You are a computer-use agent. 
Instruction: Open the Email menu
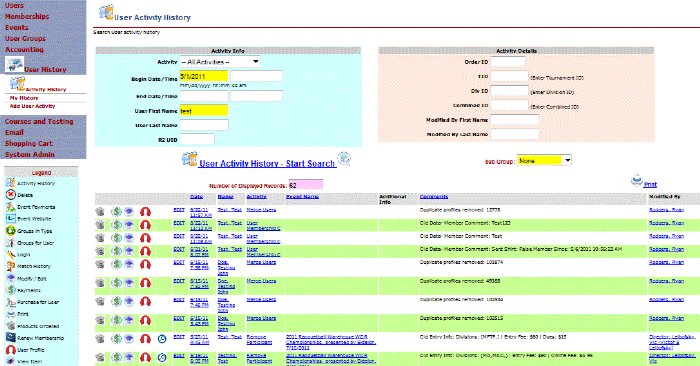click(14, 133)
